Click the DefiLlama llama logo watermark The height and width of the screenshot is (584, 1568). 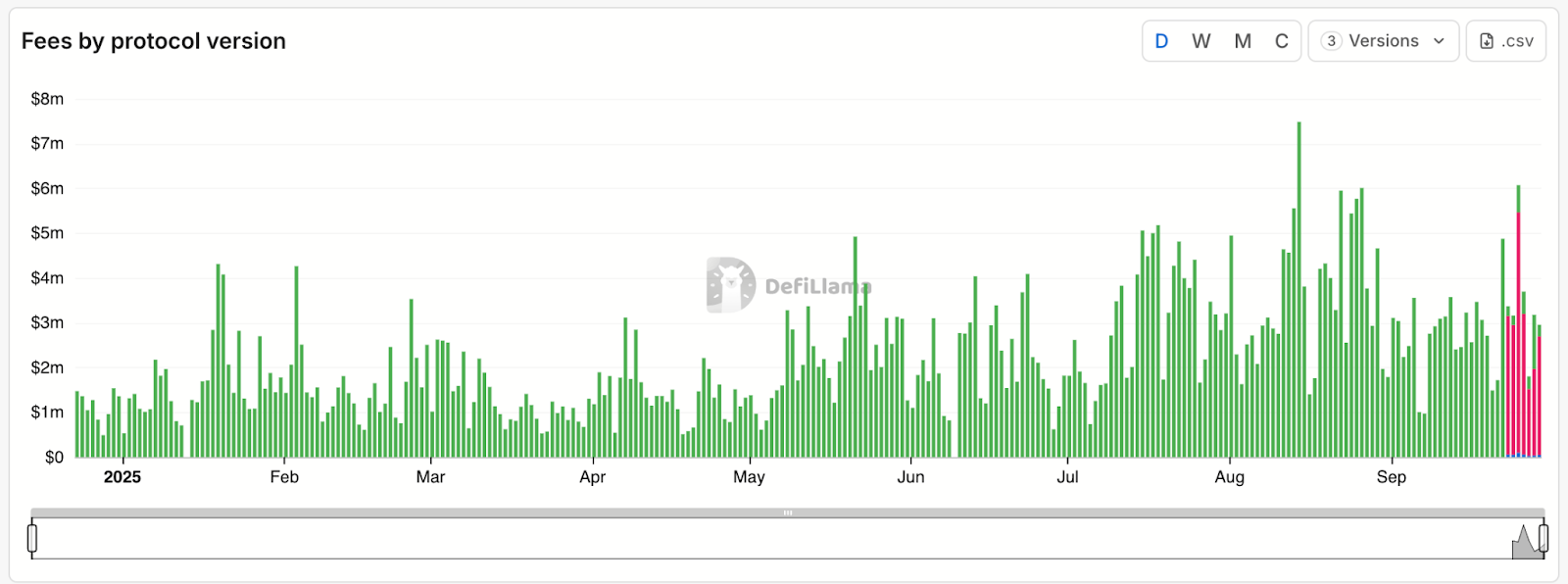730,285
